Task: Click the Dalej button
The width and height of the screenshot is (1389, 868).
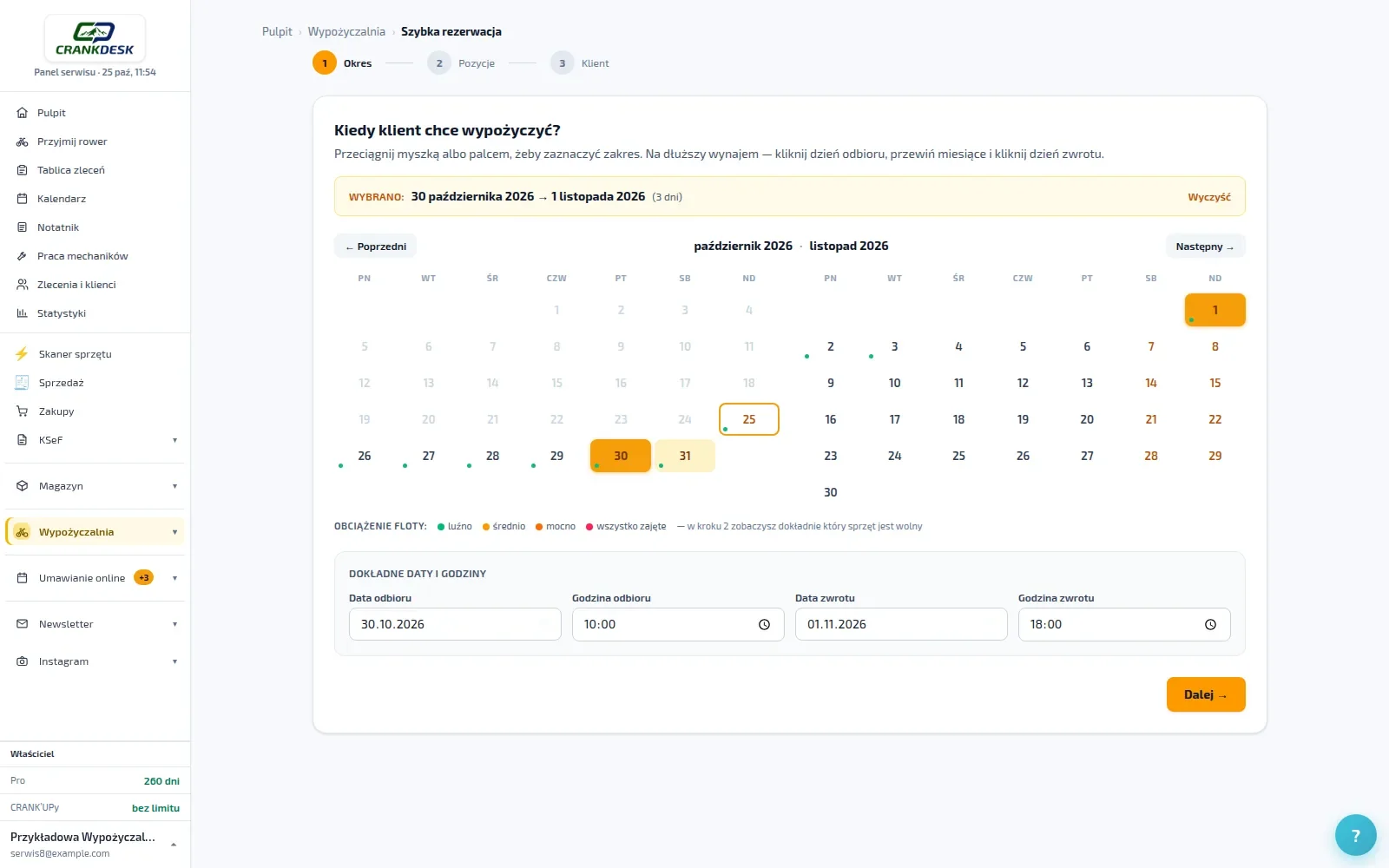Action: click(x=1206, y=694)
